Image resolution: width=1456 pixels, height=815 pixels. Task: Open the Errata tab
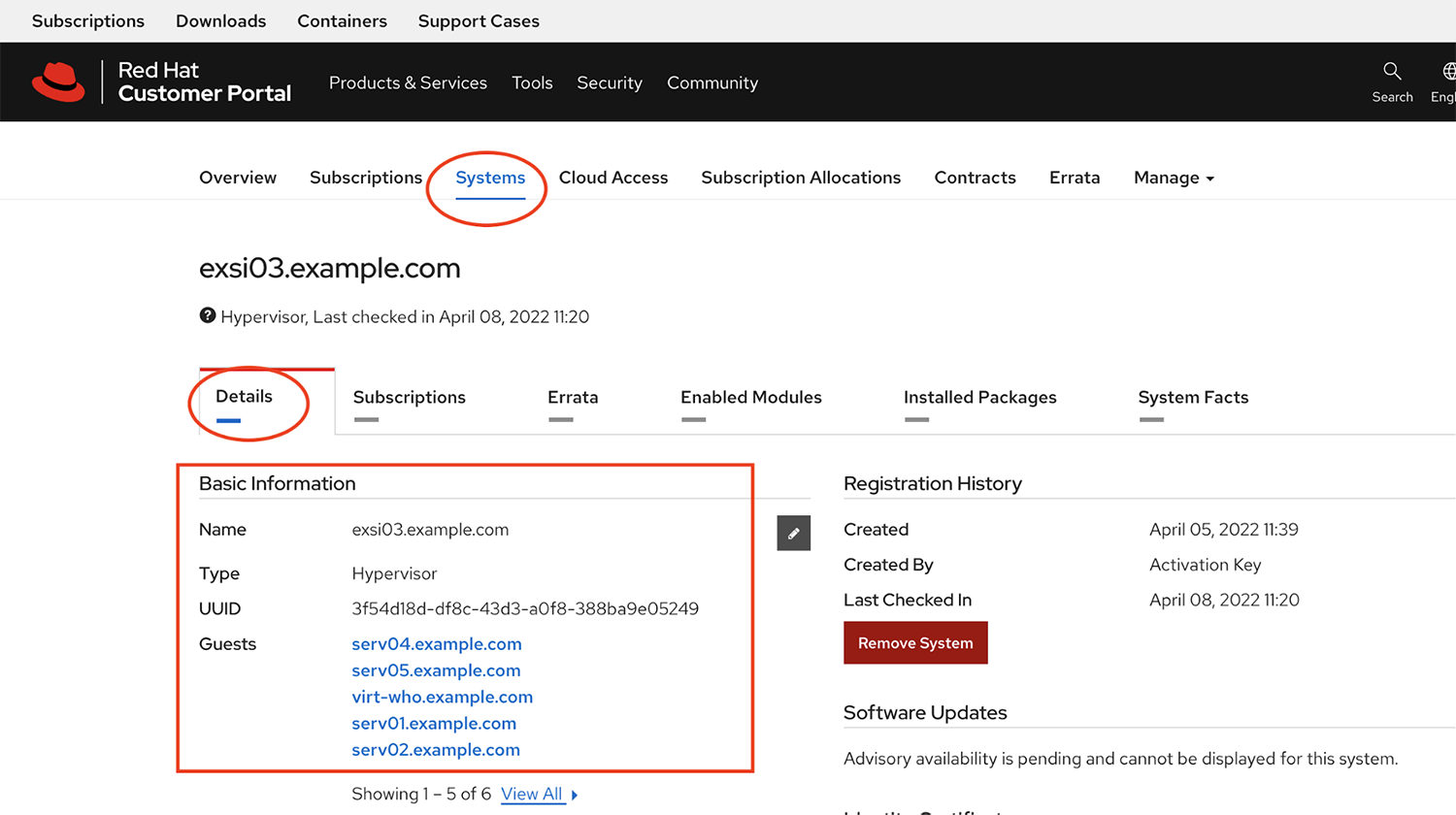(x=573, y=397)
